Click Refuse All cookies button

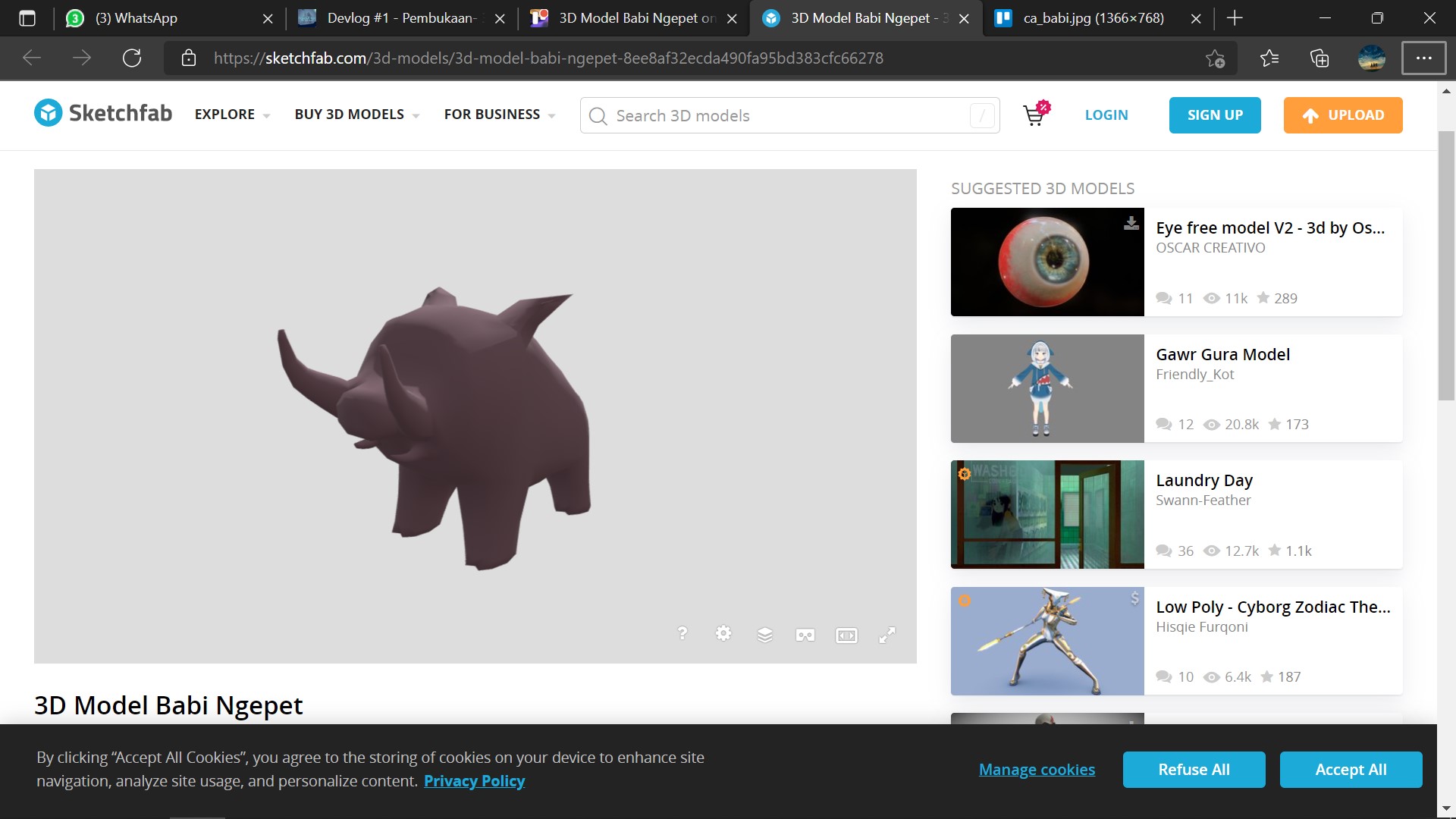click(1194, 770)
